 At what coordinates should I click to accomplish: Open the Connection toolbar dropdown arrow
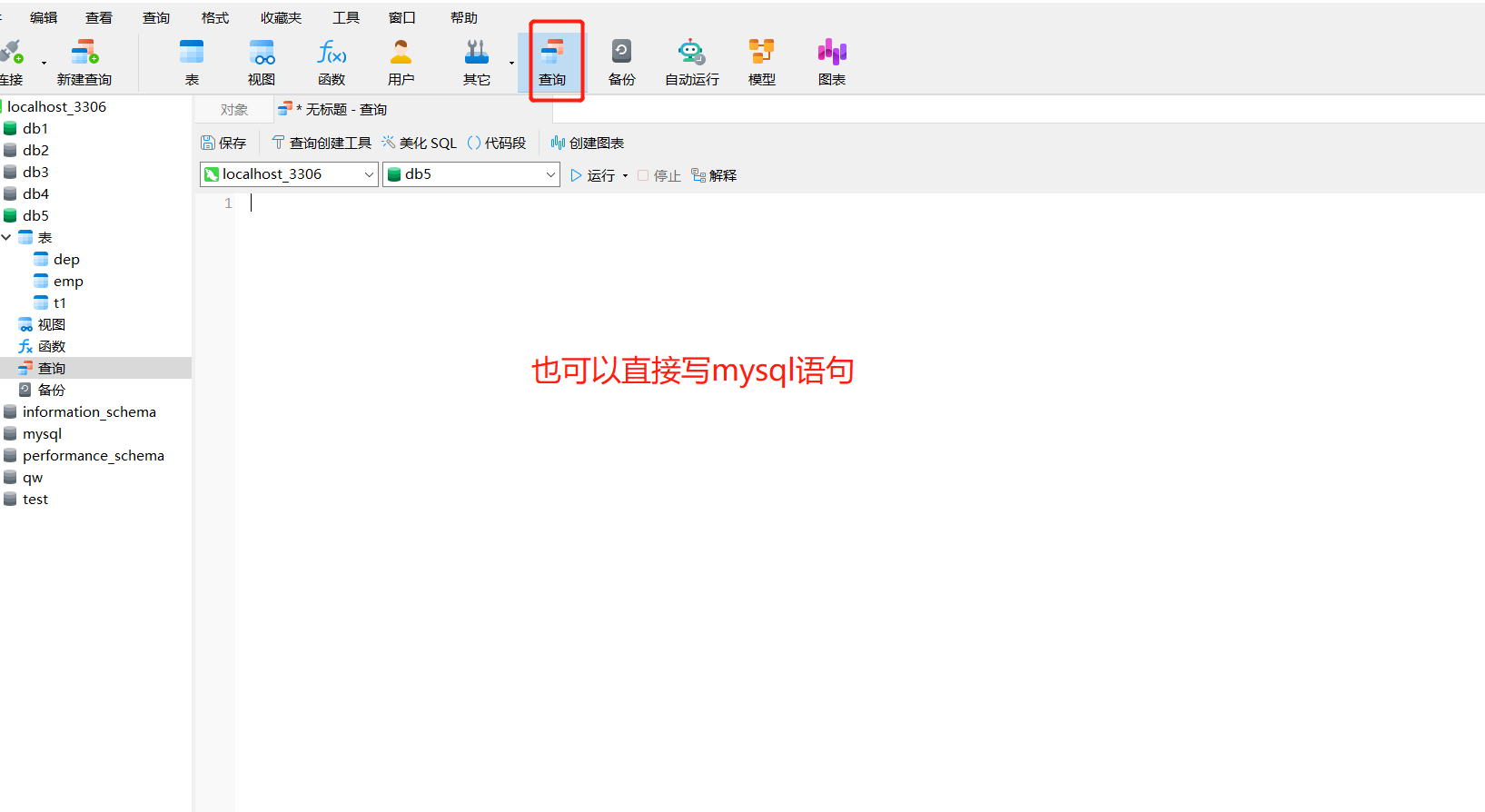44,63
